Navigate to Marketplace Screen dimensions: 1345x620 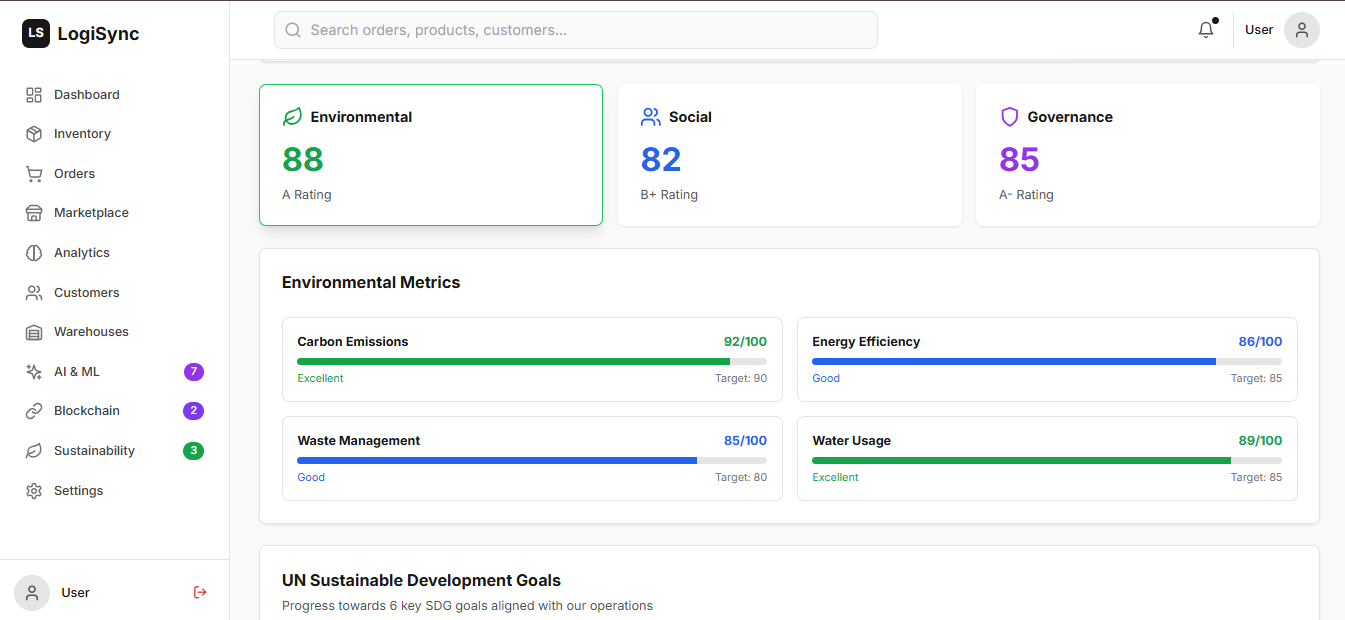click(115, 213)
